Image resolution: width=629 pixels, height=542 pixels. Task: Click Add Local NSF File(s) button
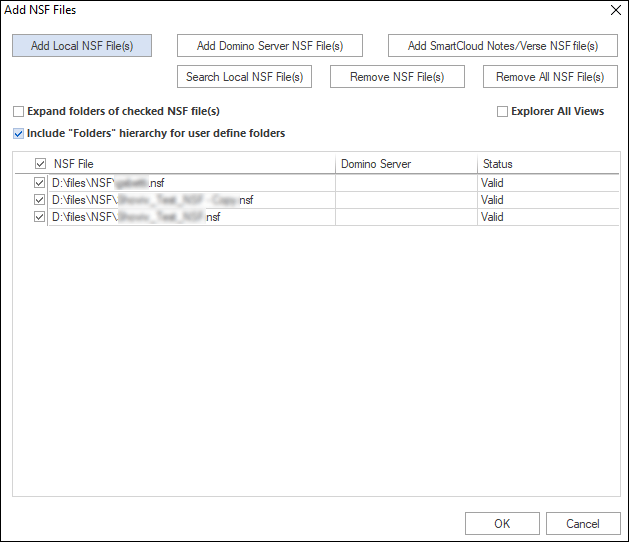82,46
